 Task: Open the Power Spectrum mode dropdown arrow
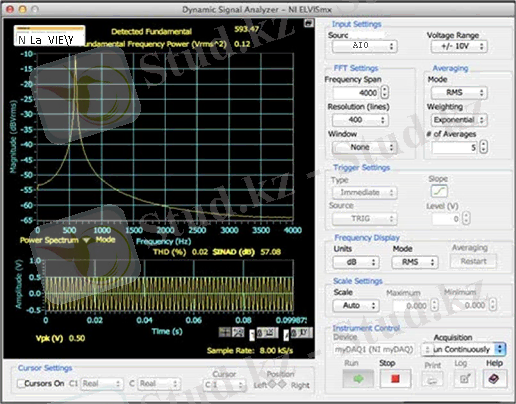pos(86,240)
